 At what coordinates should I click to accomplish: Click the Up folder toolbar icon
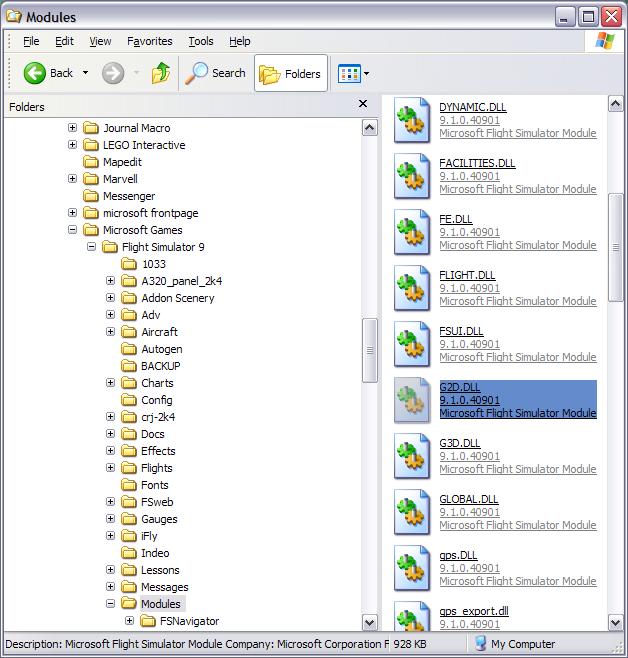pyautogui.click(x=160, y=73)
